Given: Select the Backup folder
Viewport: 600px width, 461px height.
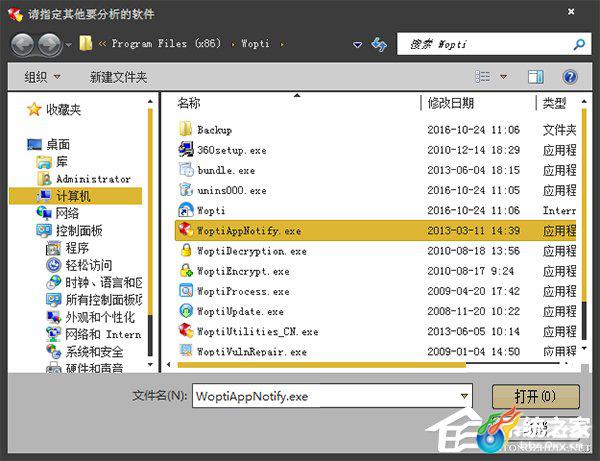Looking at the screenshot, I should (x=214, y=130).
